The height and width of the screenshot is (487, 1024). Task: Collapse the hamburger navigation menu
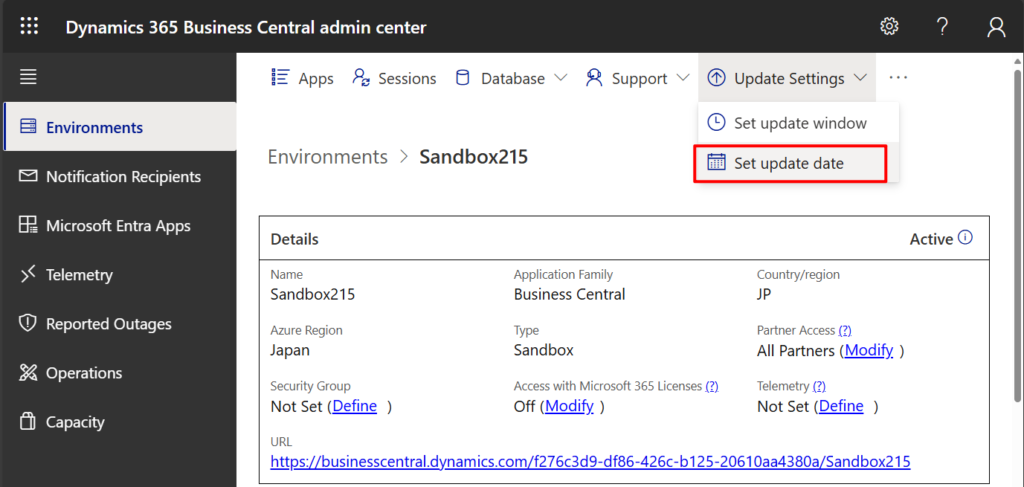pyautogui.click(x=28, y=77)
